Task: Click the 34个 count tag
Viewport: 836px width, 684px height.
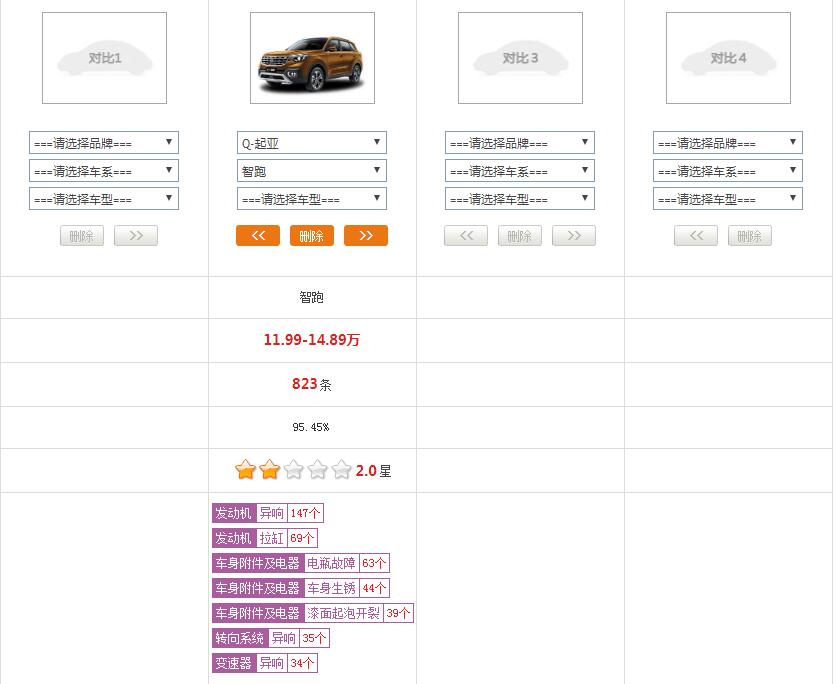Action: [302, 663]
